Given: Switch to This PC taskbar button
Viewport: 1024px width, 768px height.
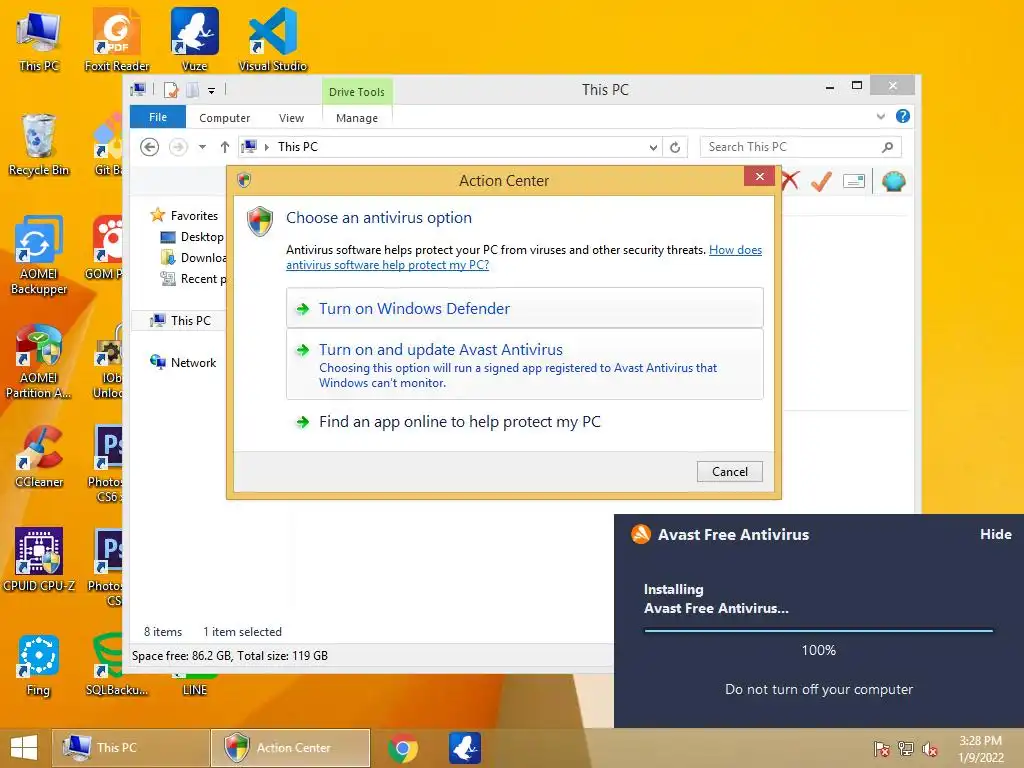Looking at the screenshot, I should pos(131,748).
